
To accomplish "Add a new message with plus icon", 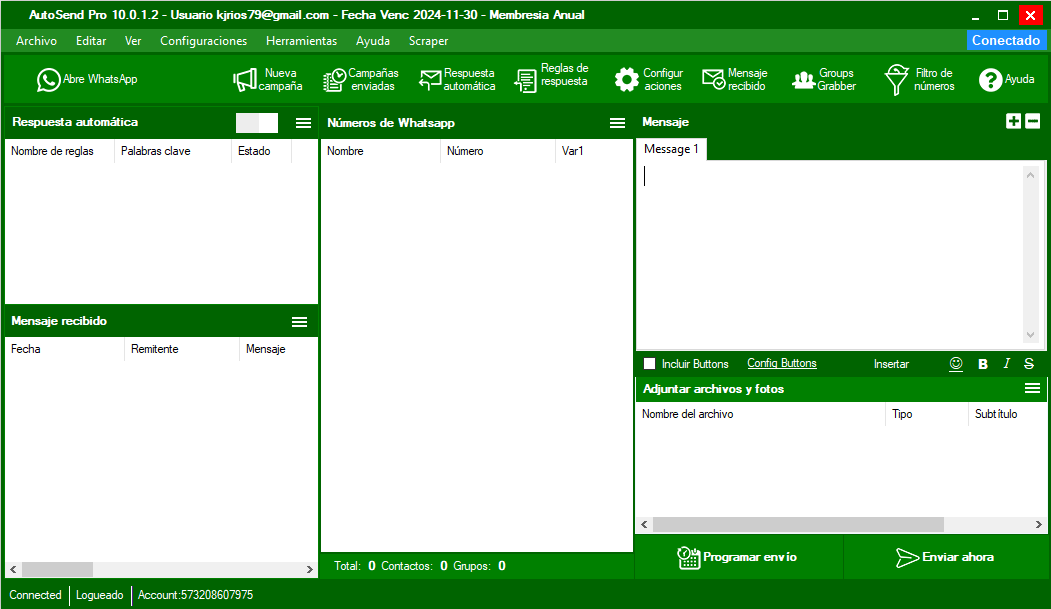I will click(x=1013, y=121).
